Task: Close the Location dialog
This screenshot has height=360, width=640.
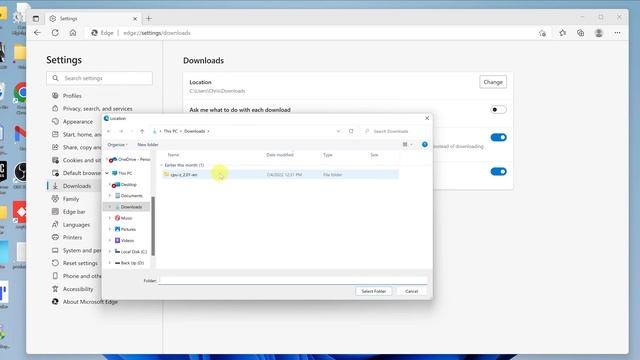Action: 427,118
